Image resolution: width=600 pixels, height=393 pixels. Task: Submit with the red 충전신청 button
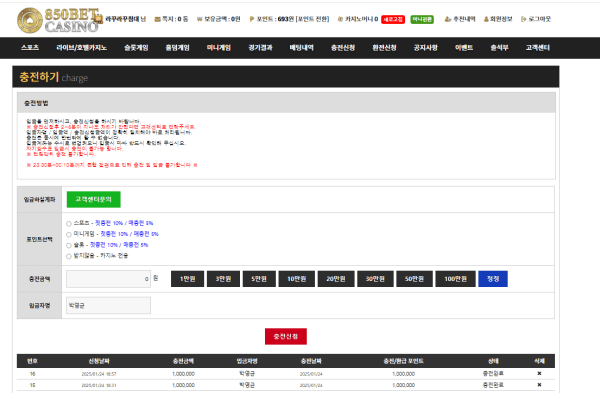(x=286, y=336)
